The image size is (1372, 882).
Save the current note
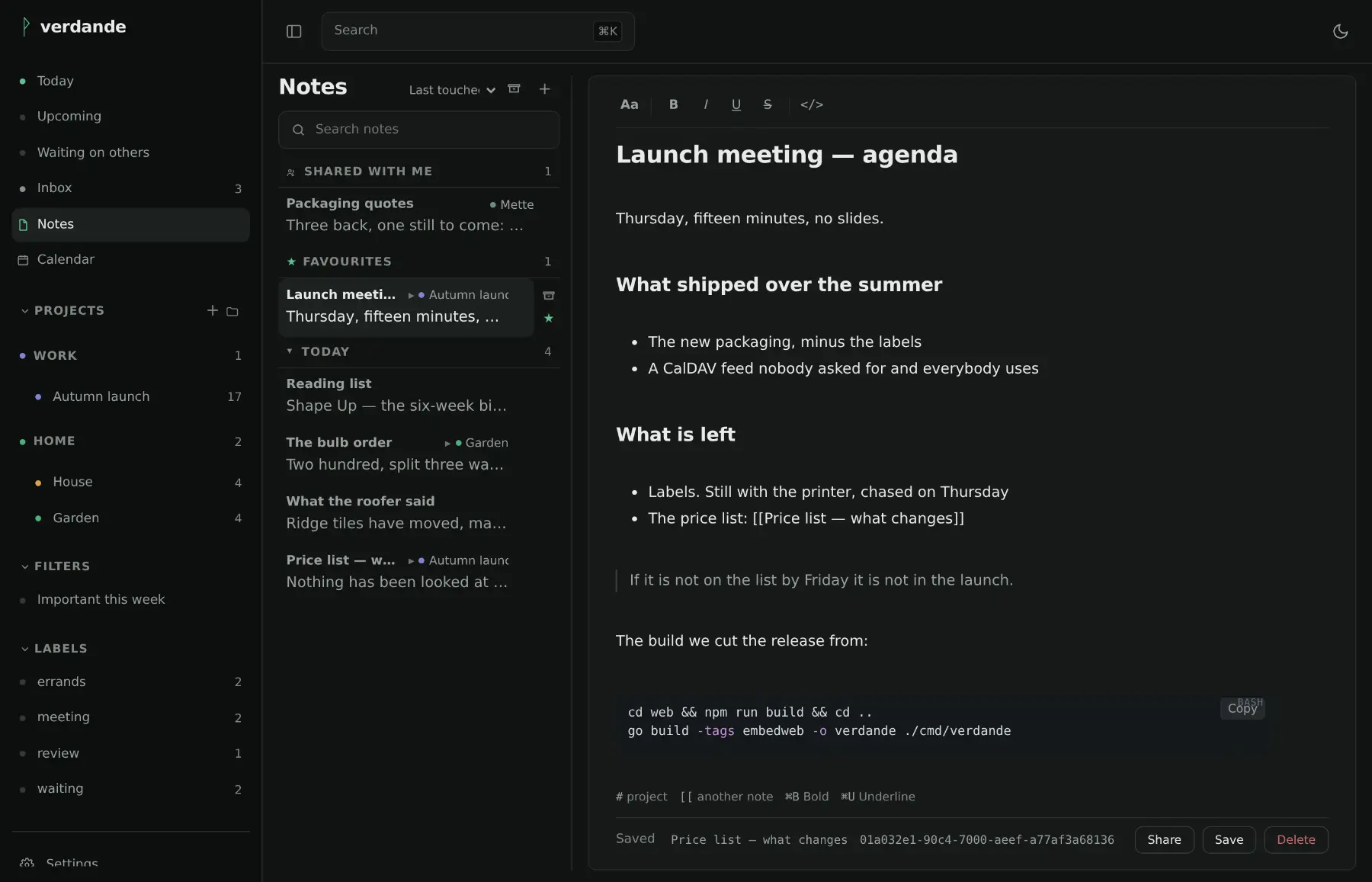1229,839
